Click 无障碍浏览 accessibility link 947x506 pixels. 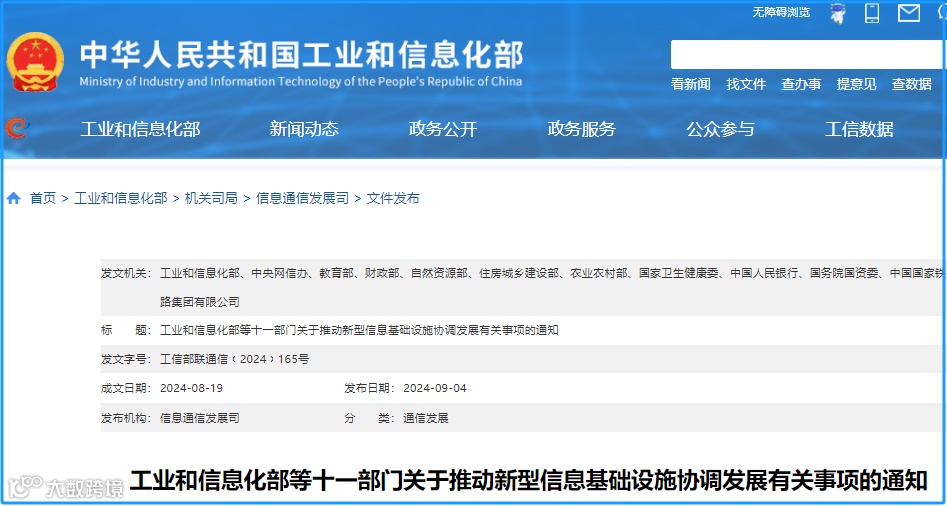click(x=781, y=12)
